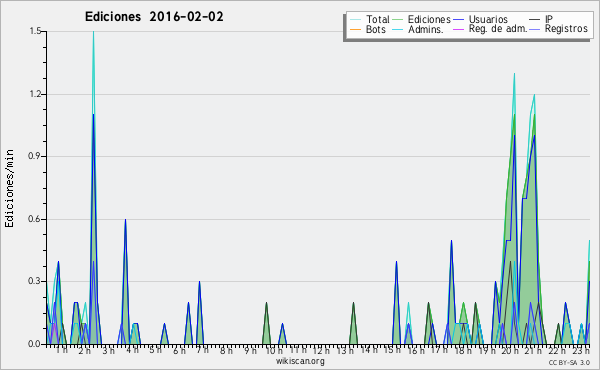The image size is (600, 370).
Task: Click the magenta Reg. de adm. swatch
Action: (x=458, y=29)
